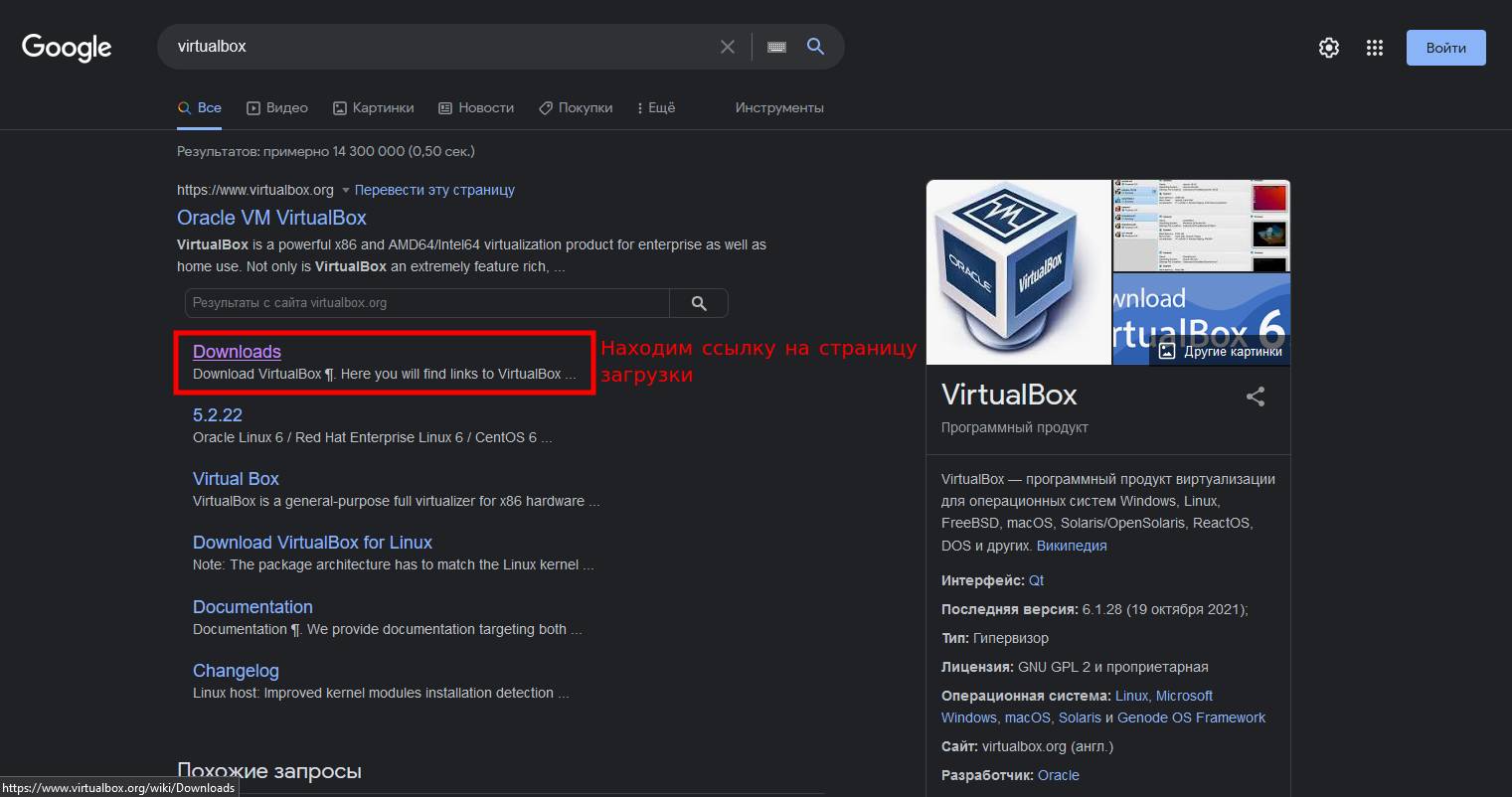
Task: Click the Google logo
Action: (67, 47)
